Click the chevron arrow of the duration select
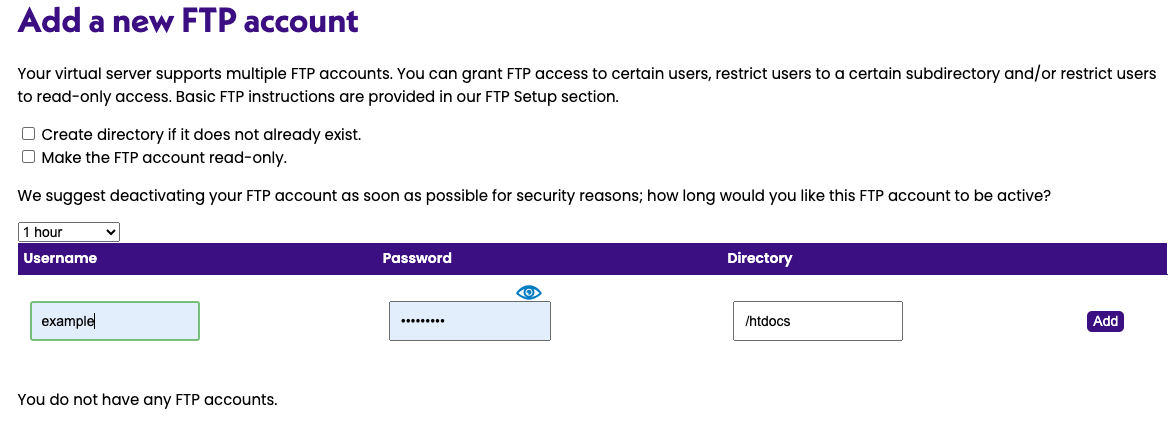Viewport: 1172px width, 423px height. [x=111, y=232]
